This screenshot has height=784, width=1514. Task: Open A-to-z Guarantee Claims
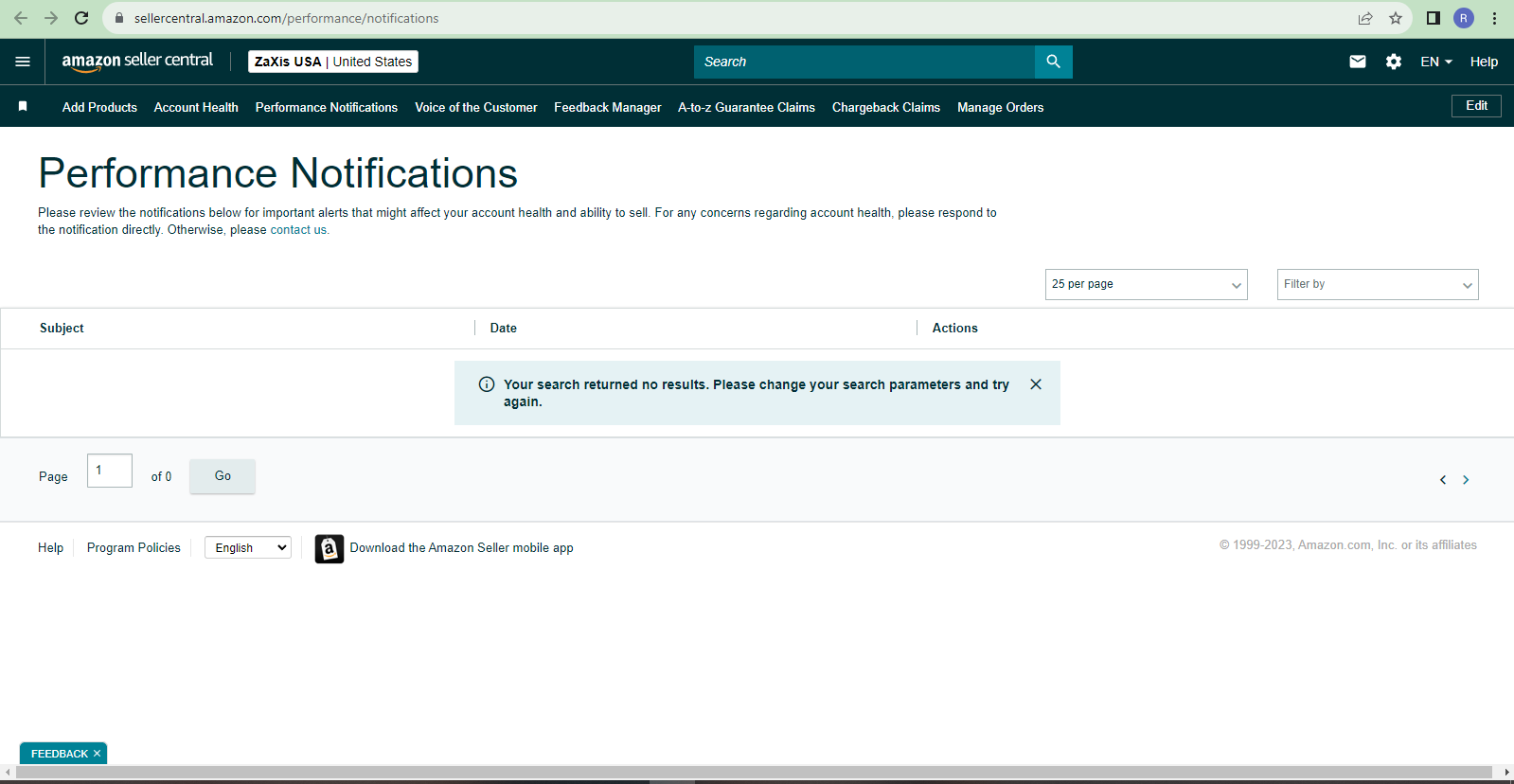pos(746,107)
